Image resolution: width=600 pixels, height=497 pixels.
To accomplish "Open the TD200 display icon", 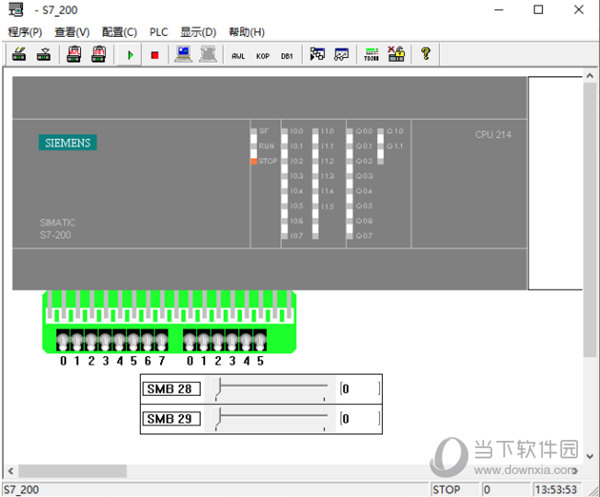I will coord(371,54).
